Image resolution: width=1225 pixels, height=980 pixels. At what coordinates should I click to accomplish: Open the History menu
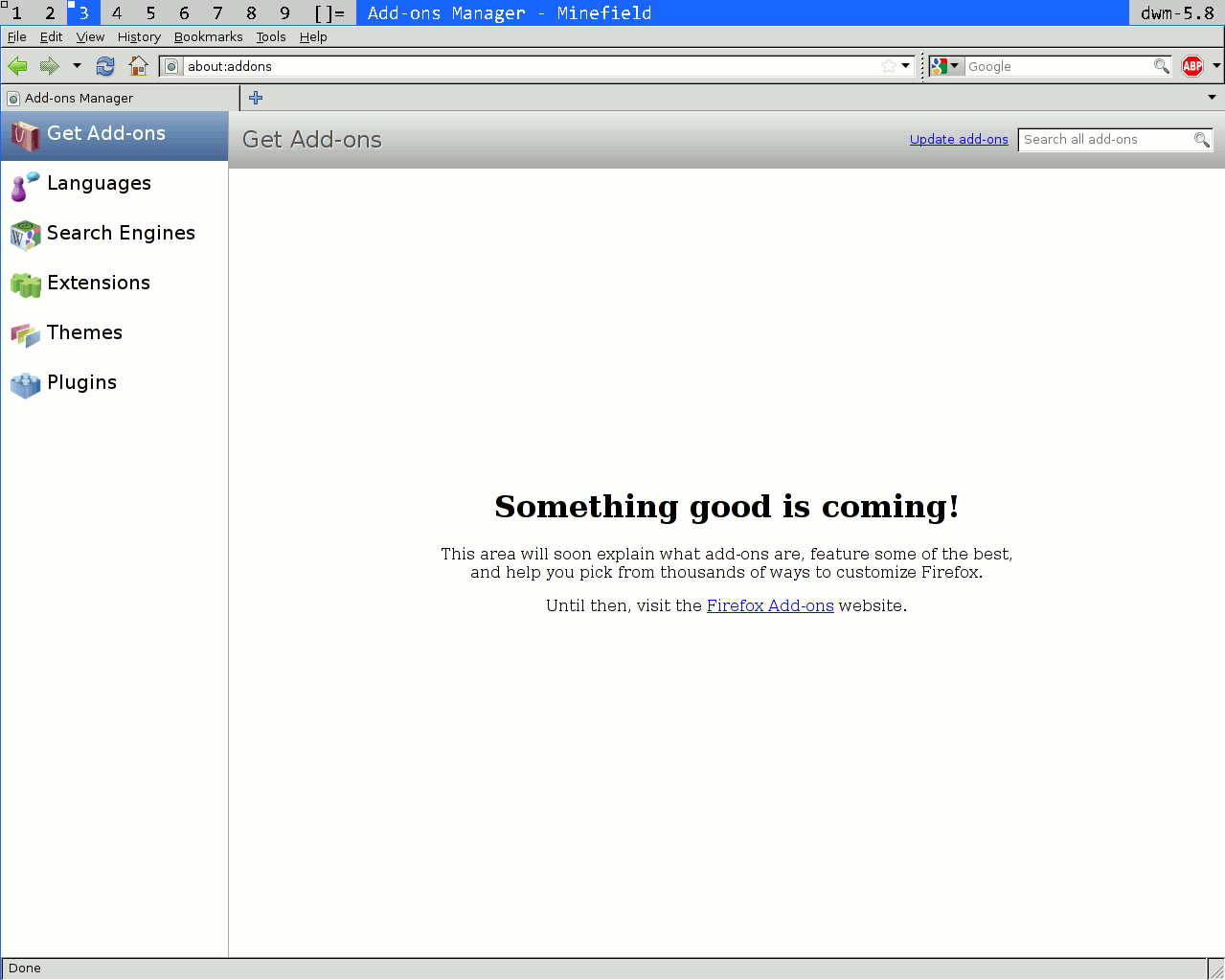coord(139,36)
